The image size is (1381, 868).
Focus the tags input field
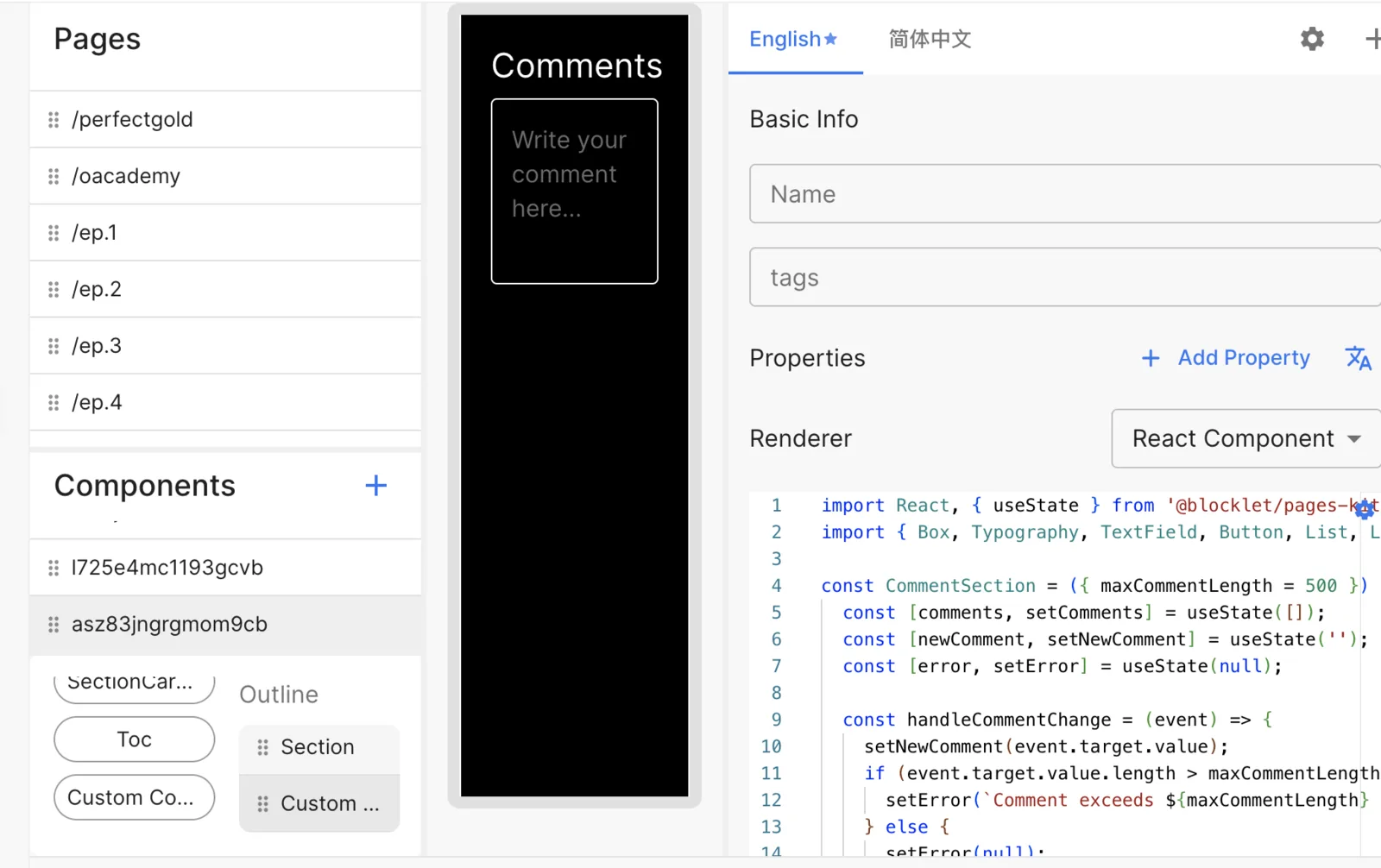pyautogui.click(x=1065, y=277)
